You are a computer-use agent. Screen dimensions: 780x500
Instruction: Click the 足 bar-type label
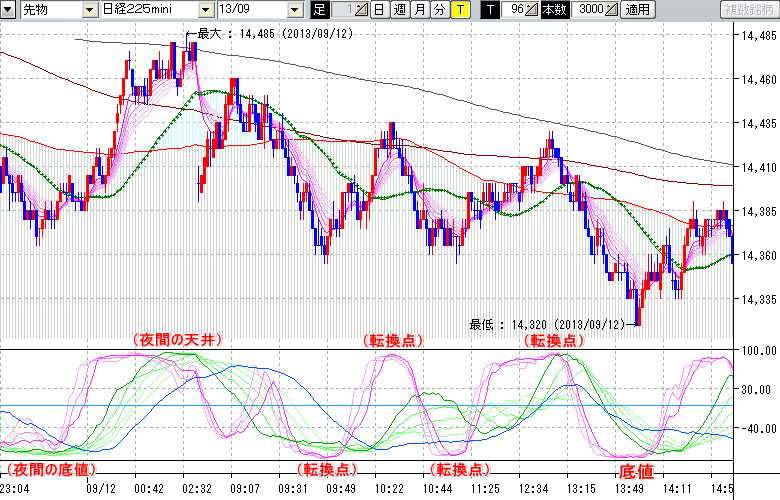point(319,10)
